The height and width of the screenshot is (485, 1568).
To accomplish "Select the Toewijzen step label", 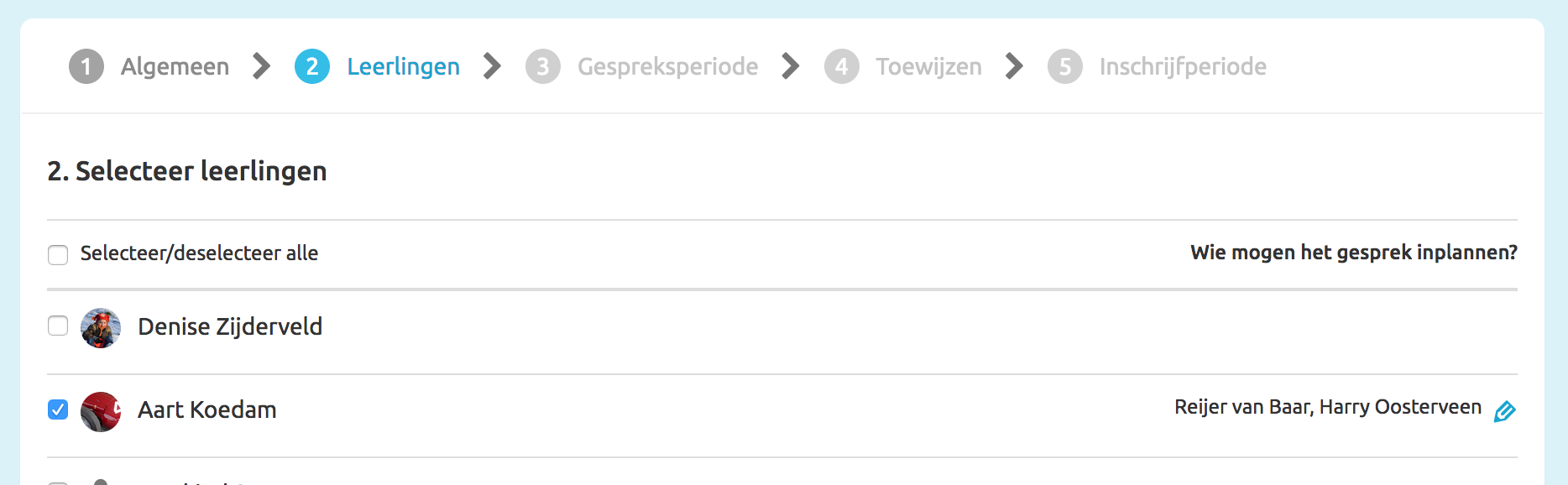I will click(x=928, y=66).
